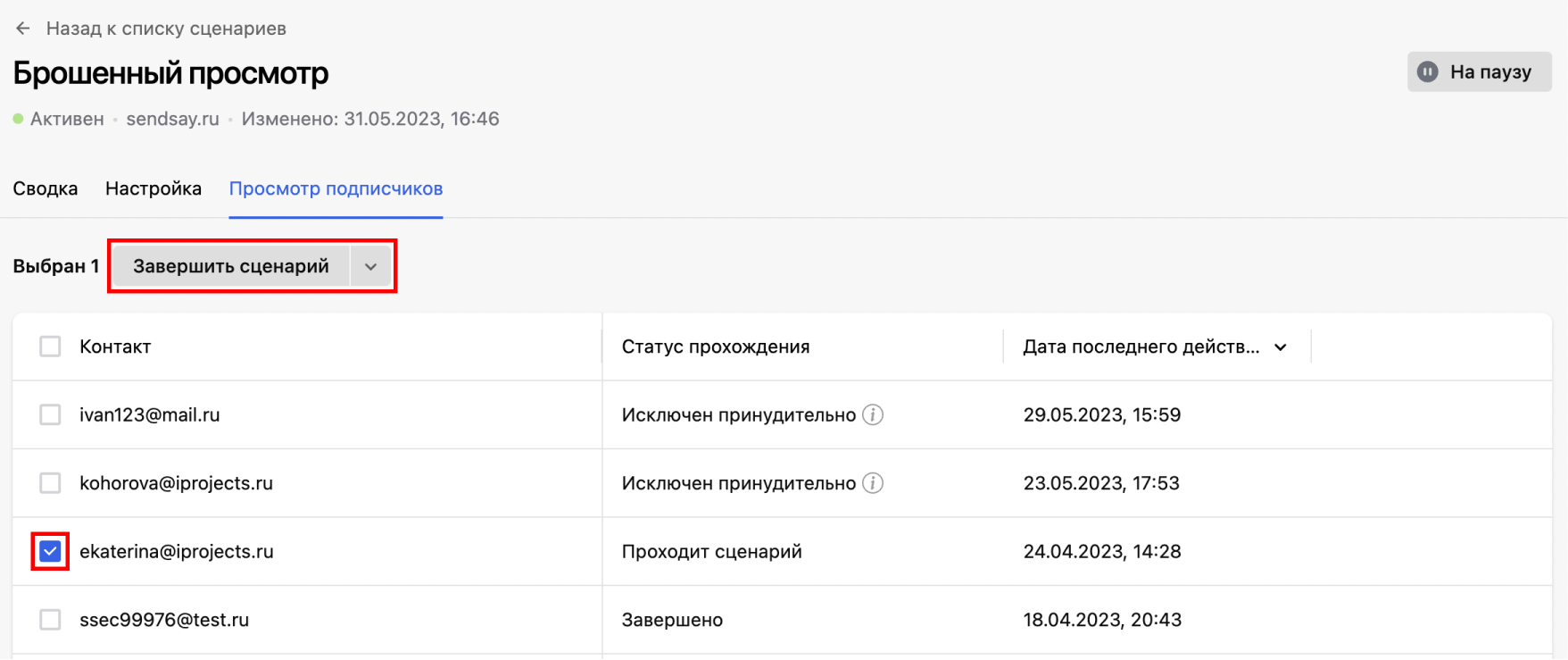Check the ivan123@mail.ru row checkbox

point(50,415)
